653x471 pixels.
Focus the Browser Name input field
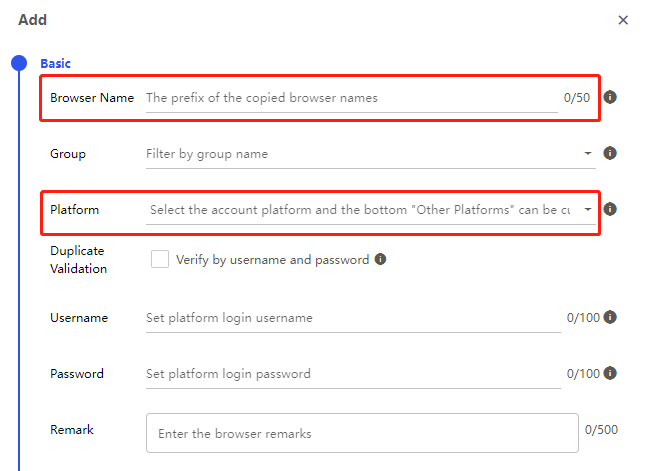(x=350, y=98)
